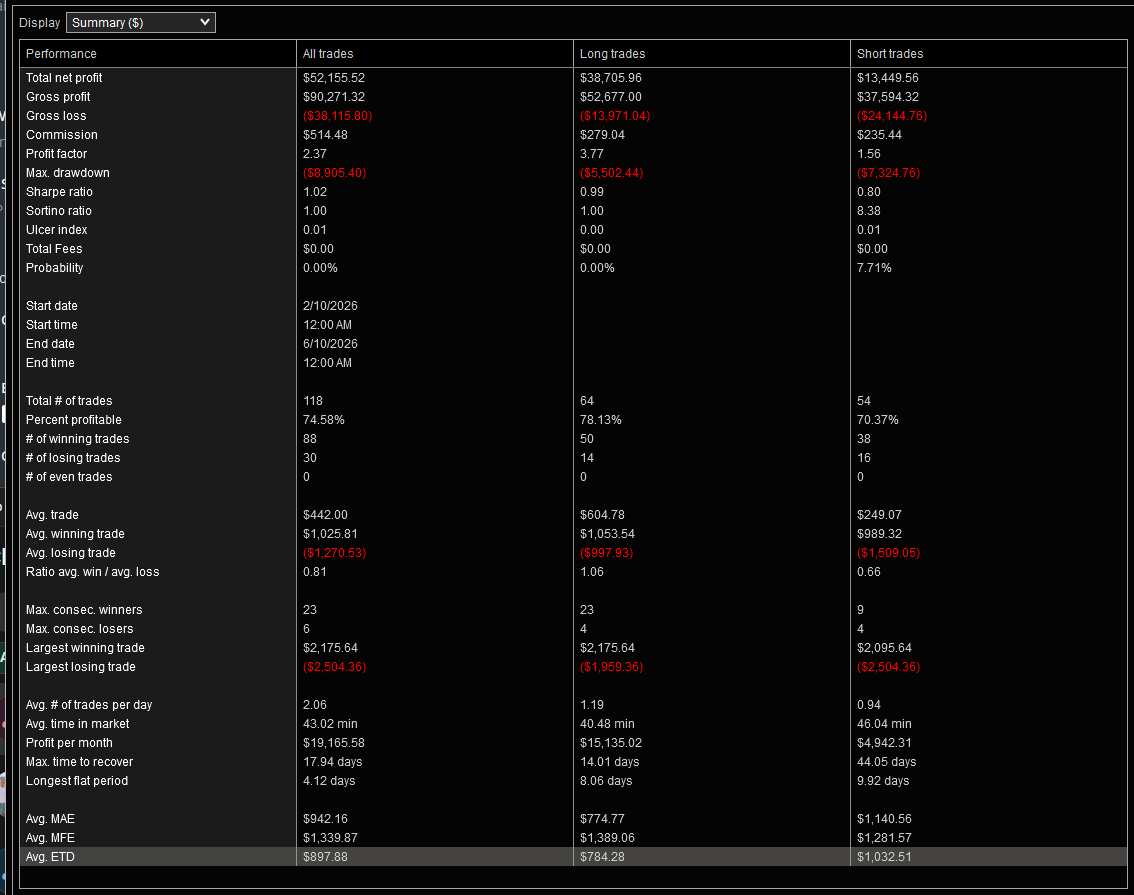This screenshot has height=895, width=1134.
Task: Select Long trades profit factor 3.77
Action: 592,153
